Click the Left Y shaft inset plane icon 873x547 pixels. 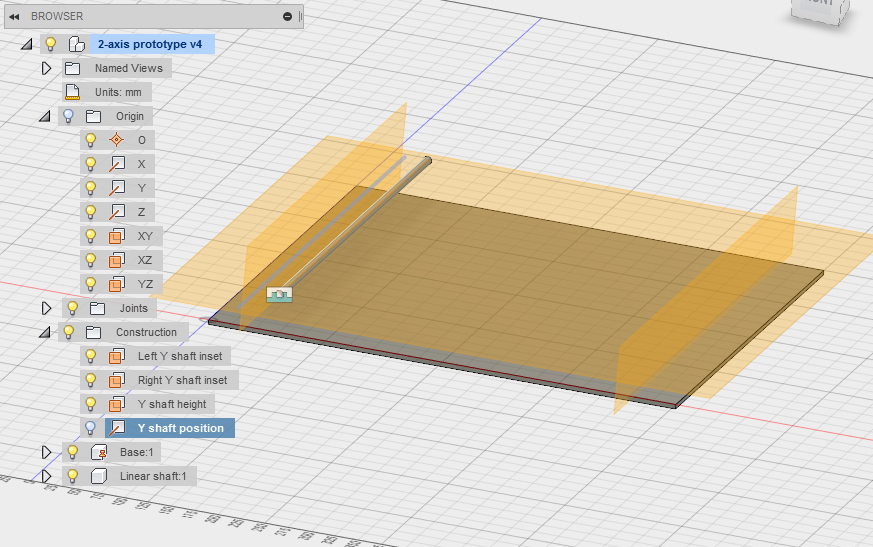point(117,356)
